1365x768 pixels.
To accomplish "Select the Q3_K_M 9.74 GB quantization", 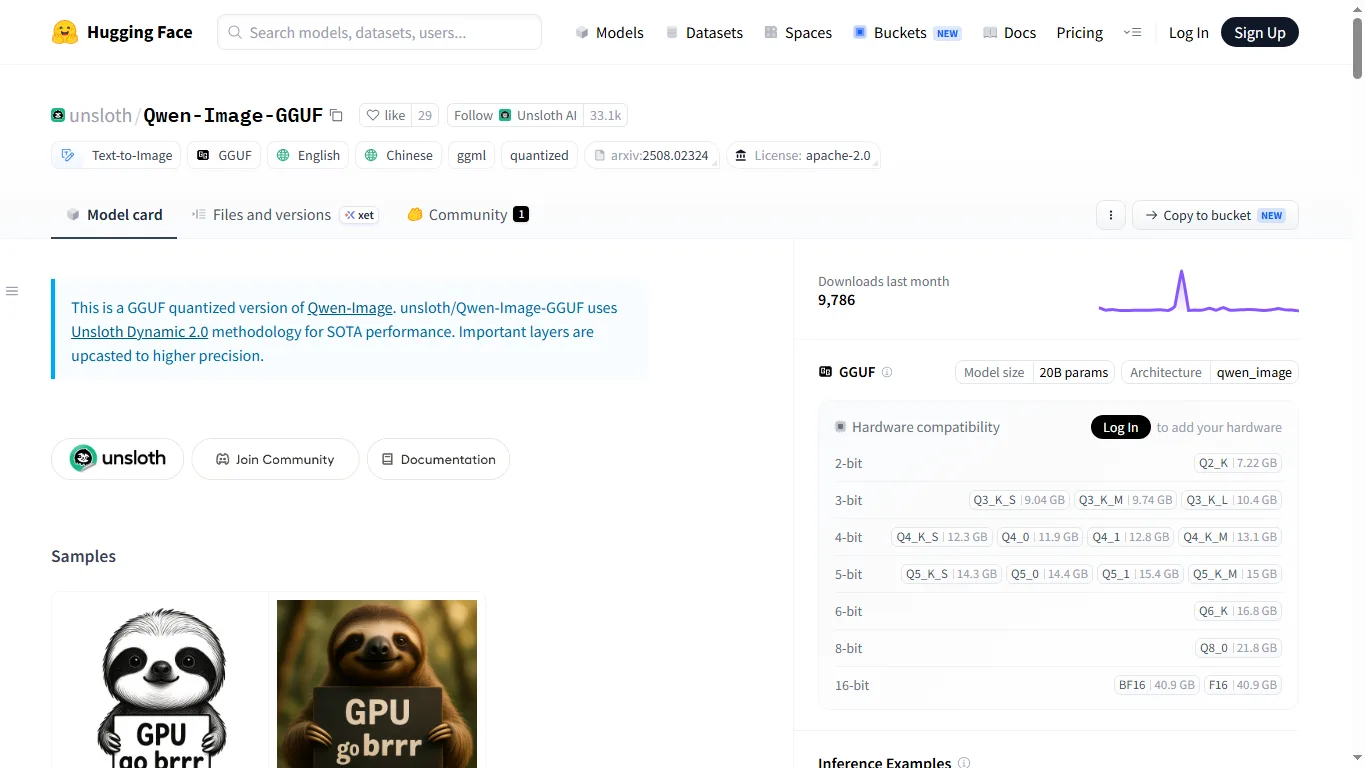I will pyautogui.click(x=1126, y=500).
